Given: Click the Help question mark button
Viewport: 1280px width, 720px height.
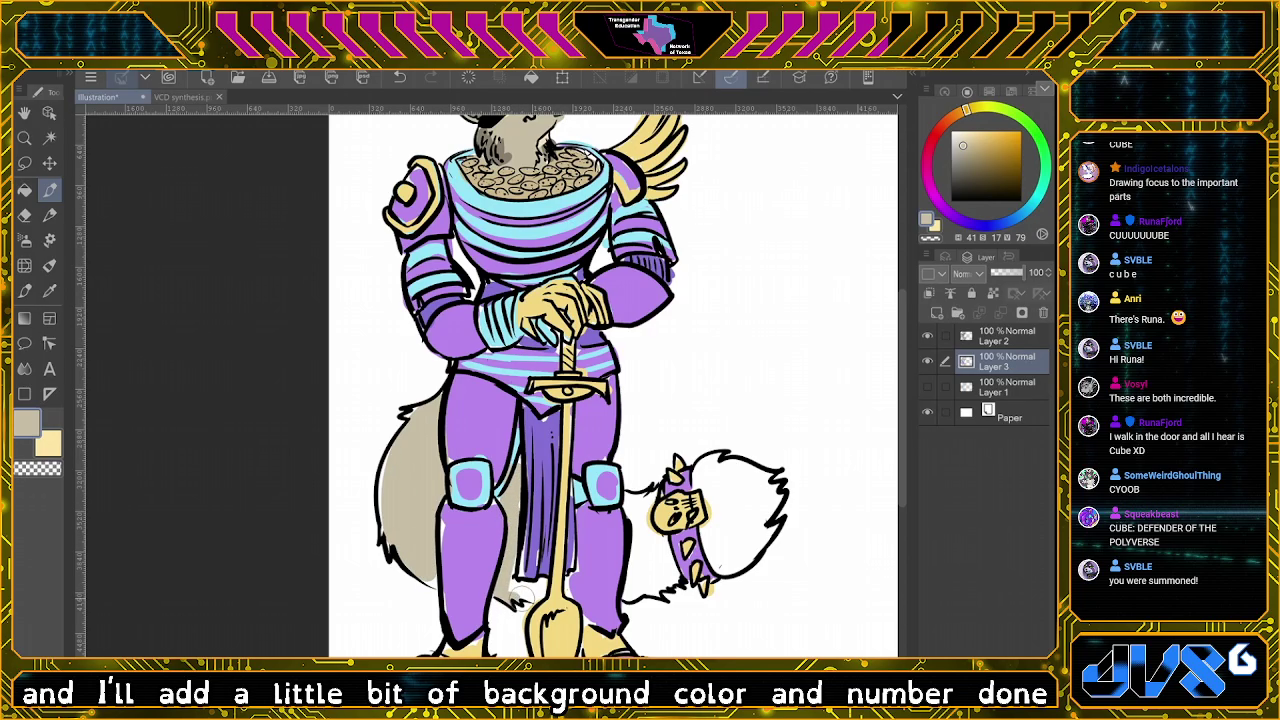Looking at the screenshot, I should coord(830,77).
